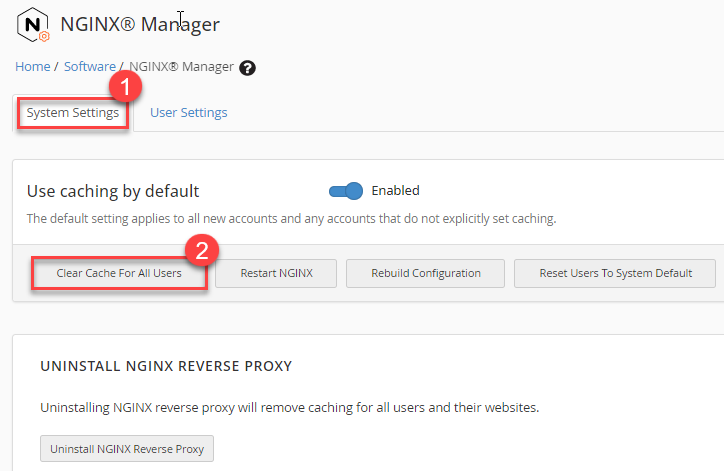
Task: Click the default caching setting description text
Action: (290, 218)
